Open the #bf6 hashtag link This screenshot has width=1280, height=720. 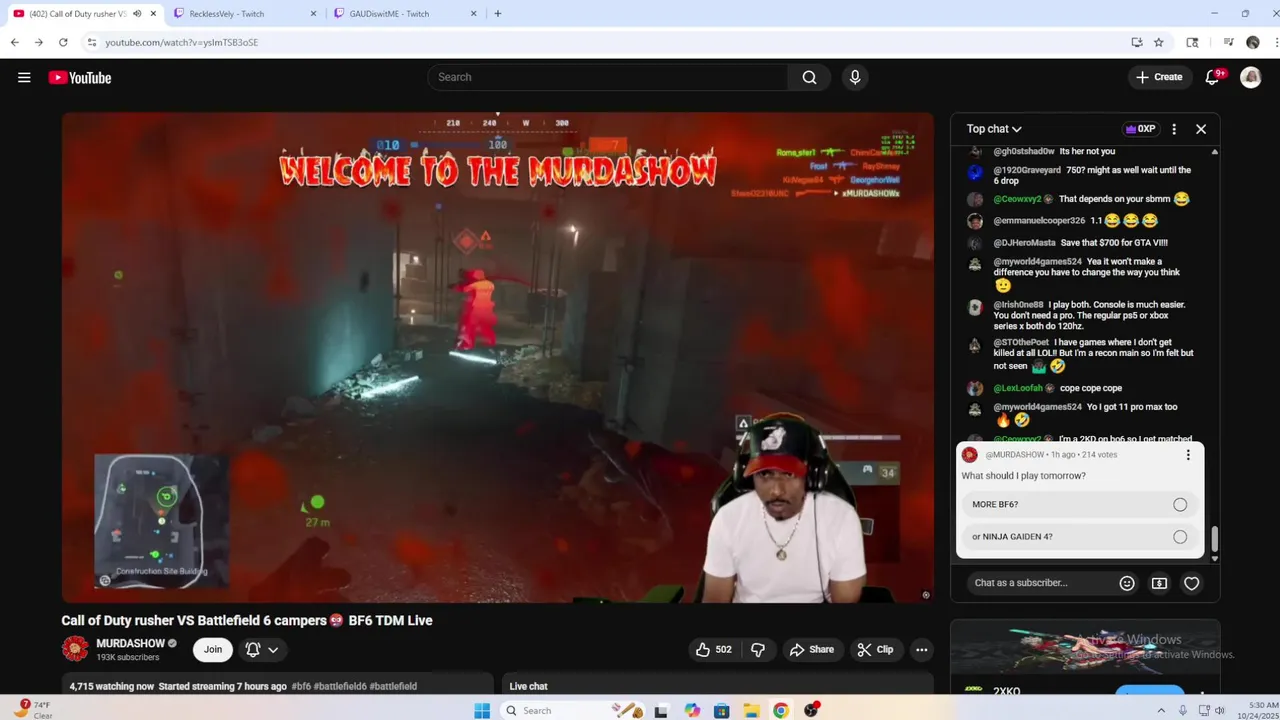coord(301,686)
